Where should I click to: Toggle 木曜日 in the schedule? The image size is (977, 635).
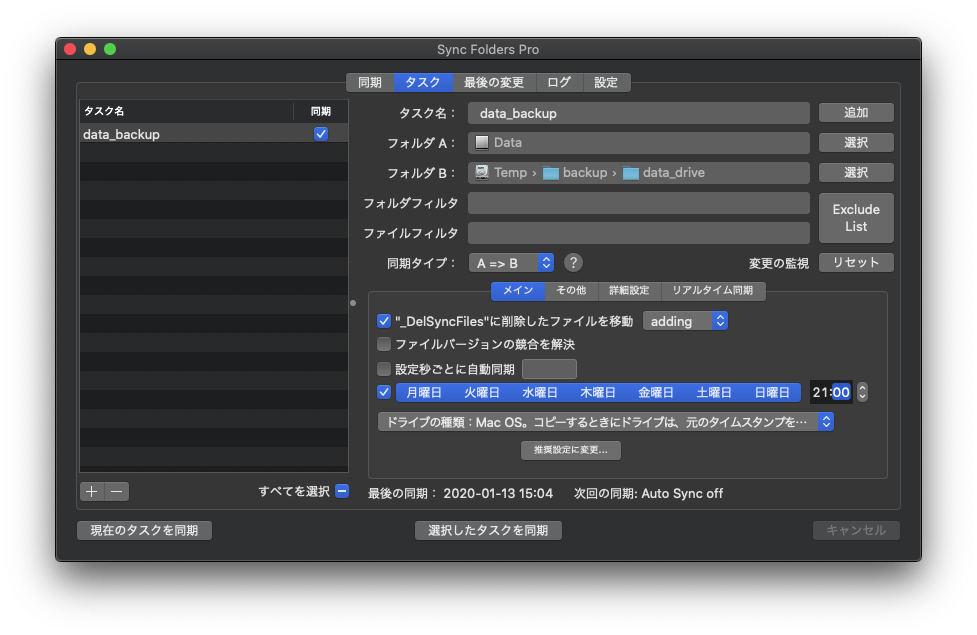(x=598, y=393)
